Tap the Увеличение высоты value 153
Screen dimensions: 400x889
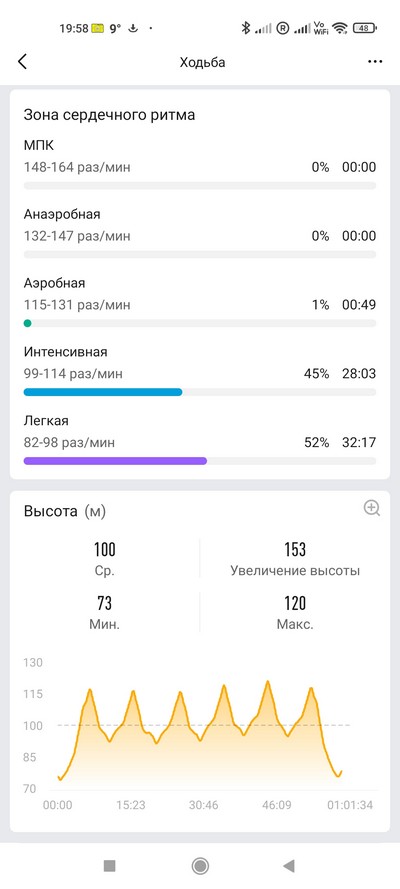click(295, 549)
